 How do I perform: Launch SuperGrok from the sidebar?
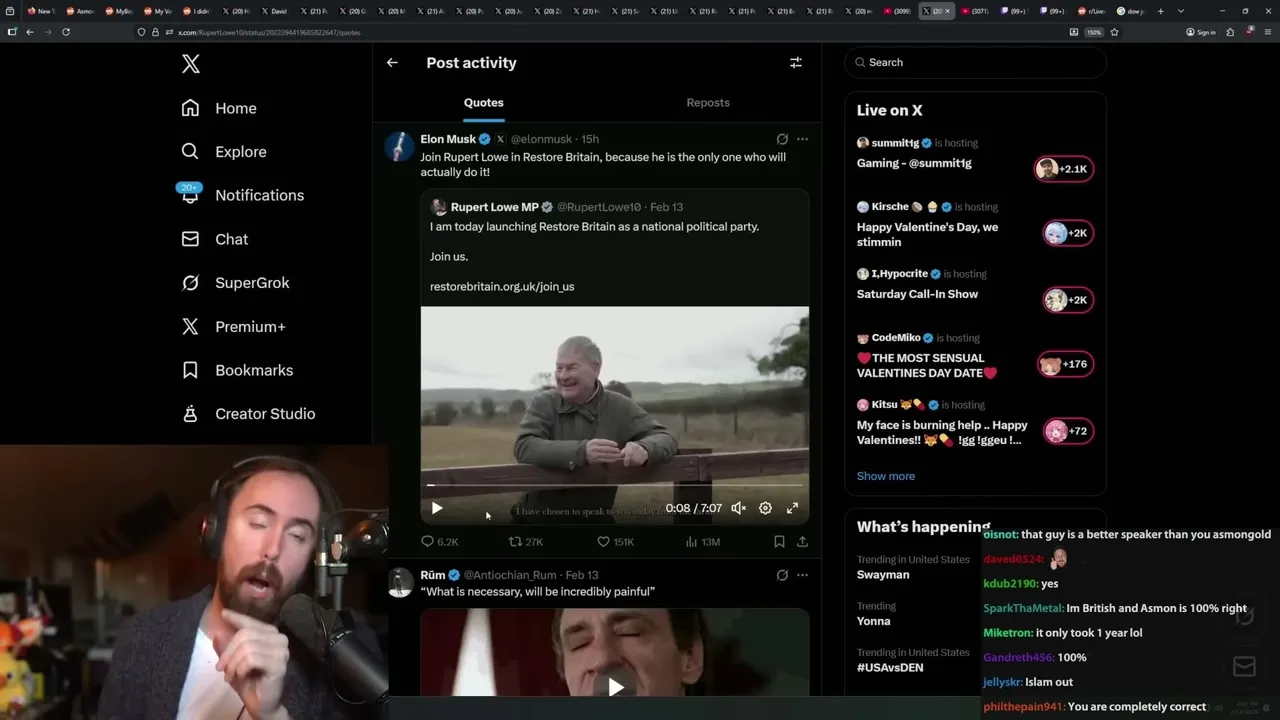click(x=235, y=283)
